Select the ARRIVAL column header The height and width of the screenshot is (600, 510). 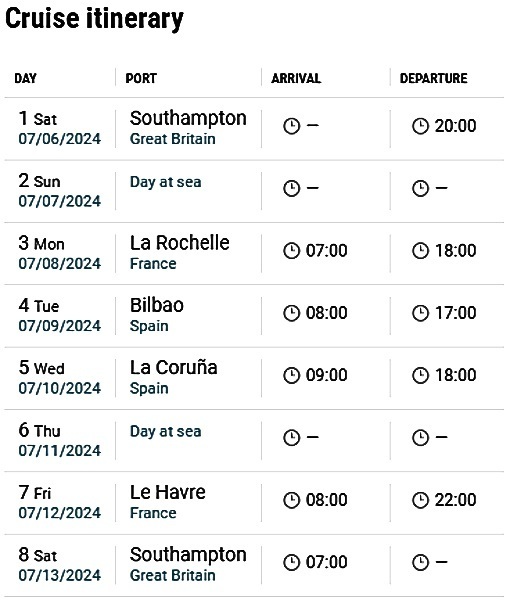coord(296,78)
